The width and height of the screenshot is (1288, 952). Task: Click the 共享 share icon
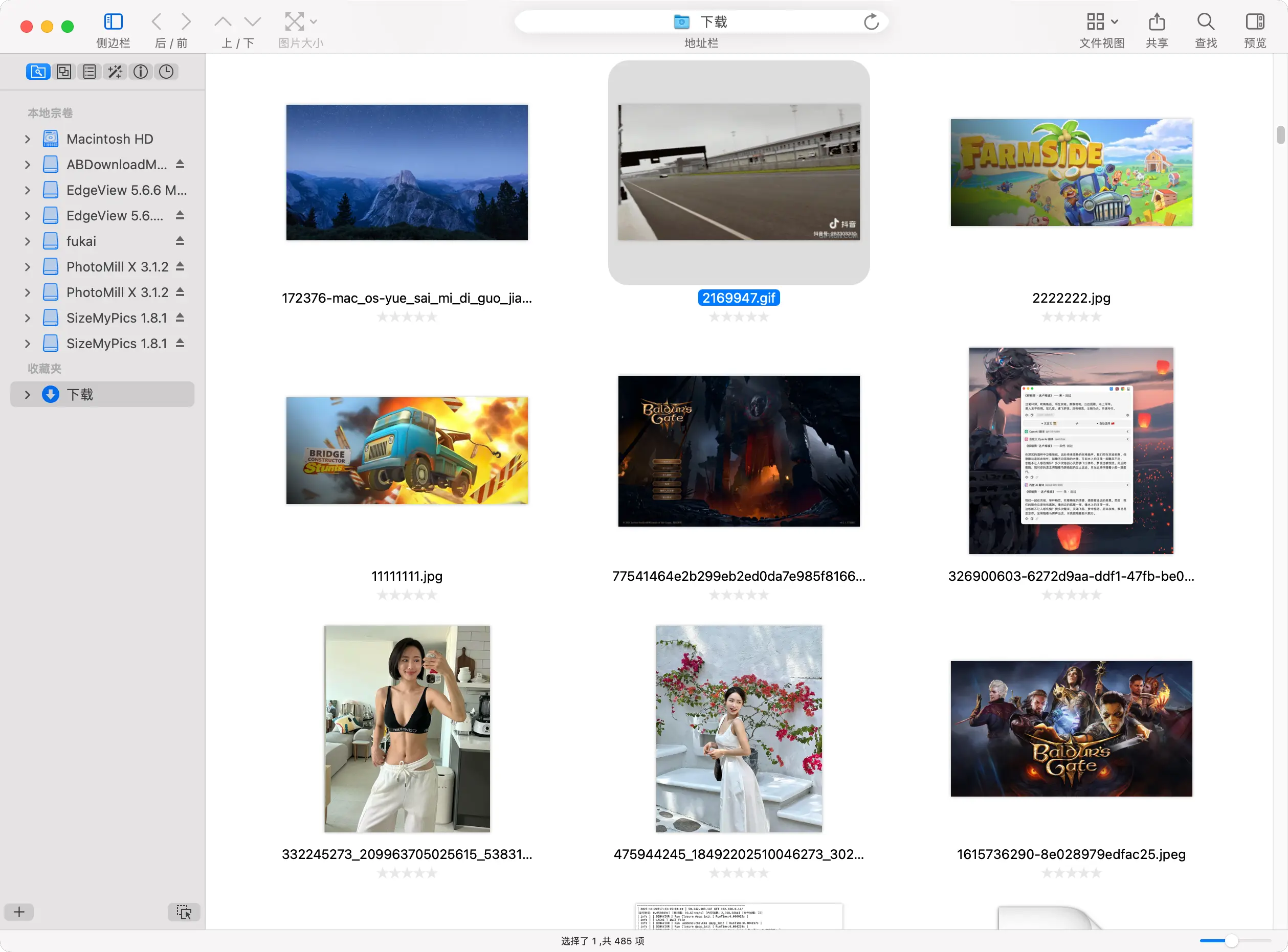coord(1157,22)
